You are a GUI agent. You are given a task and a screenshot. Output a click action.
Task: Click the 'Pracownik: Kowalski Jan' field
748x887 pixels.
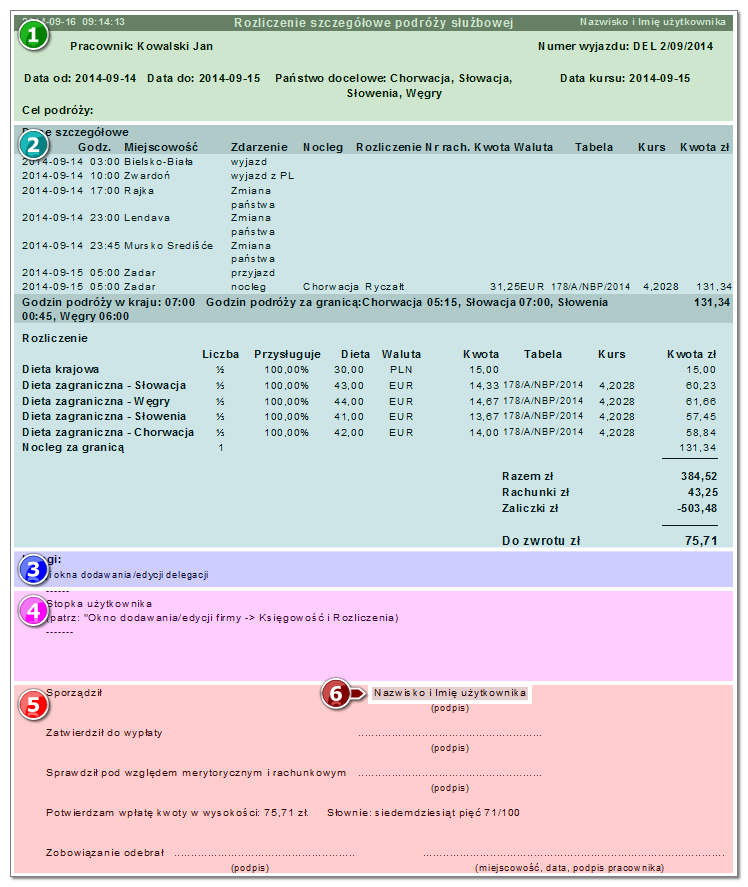point(141,46)
